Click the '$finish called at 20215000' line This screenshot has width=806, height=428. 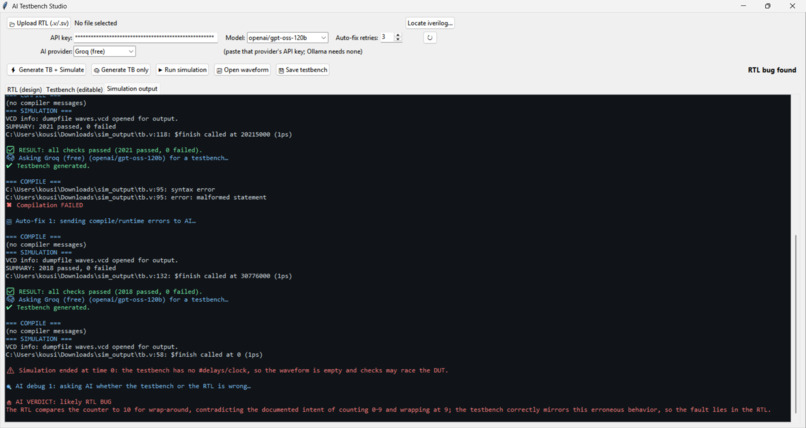149,134
